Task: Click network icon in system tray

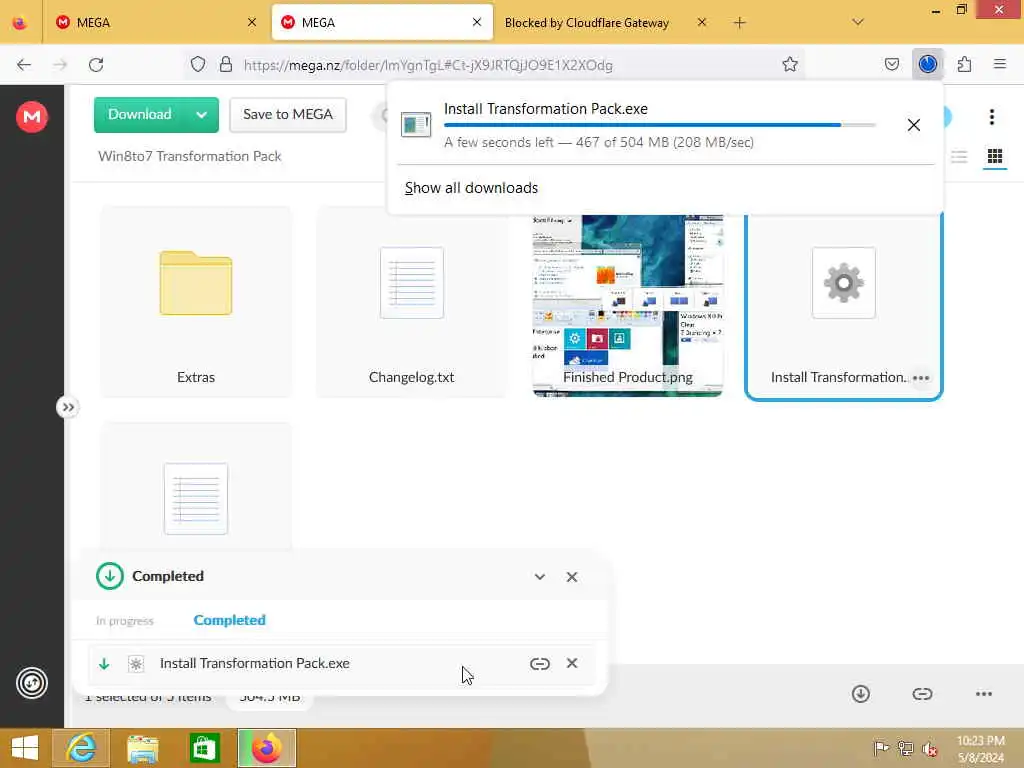Action: point(905,748)
